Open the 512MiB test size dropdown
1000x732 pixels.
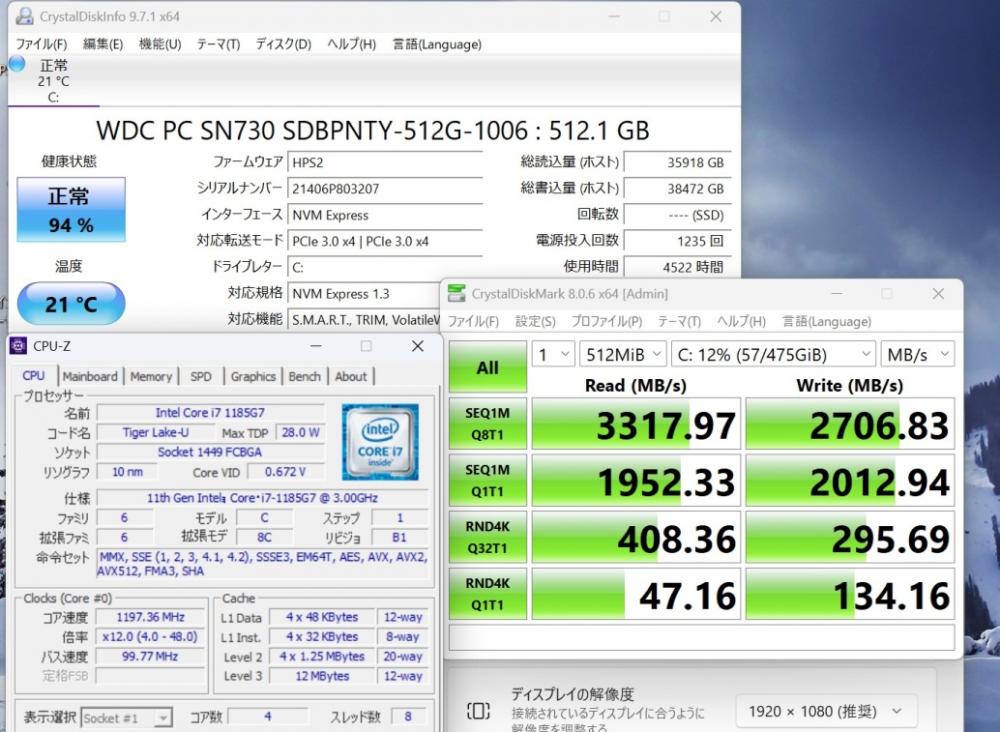pos(623,354)
